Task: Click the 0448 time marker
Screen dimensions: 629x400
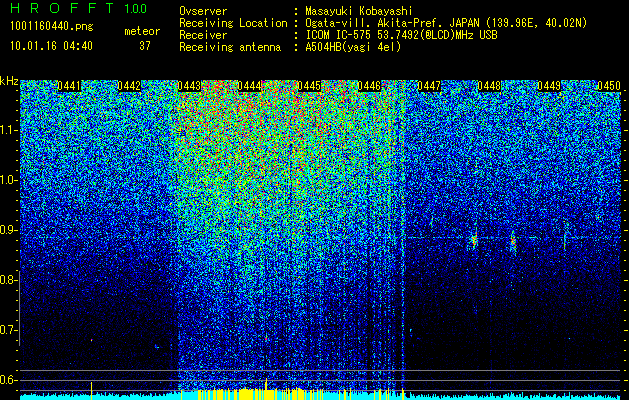Action: (489, 86)
